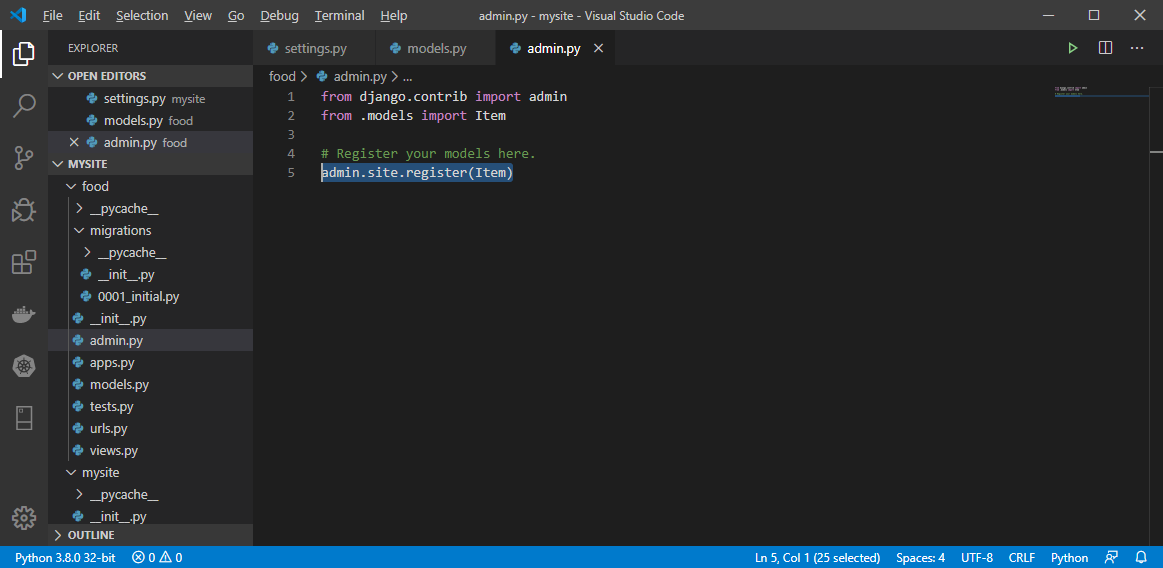Click line number 3 in the gutter
Image resolution: width=1163 pixels, height=568 pixels.
tap(291, 135)
